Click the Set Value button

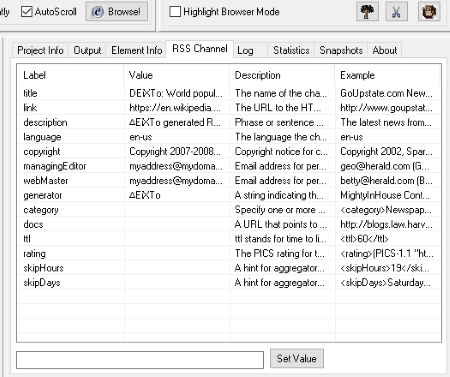(297, 358)
